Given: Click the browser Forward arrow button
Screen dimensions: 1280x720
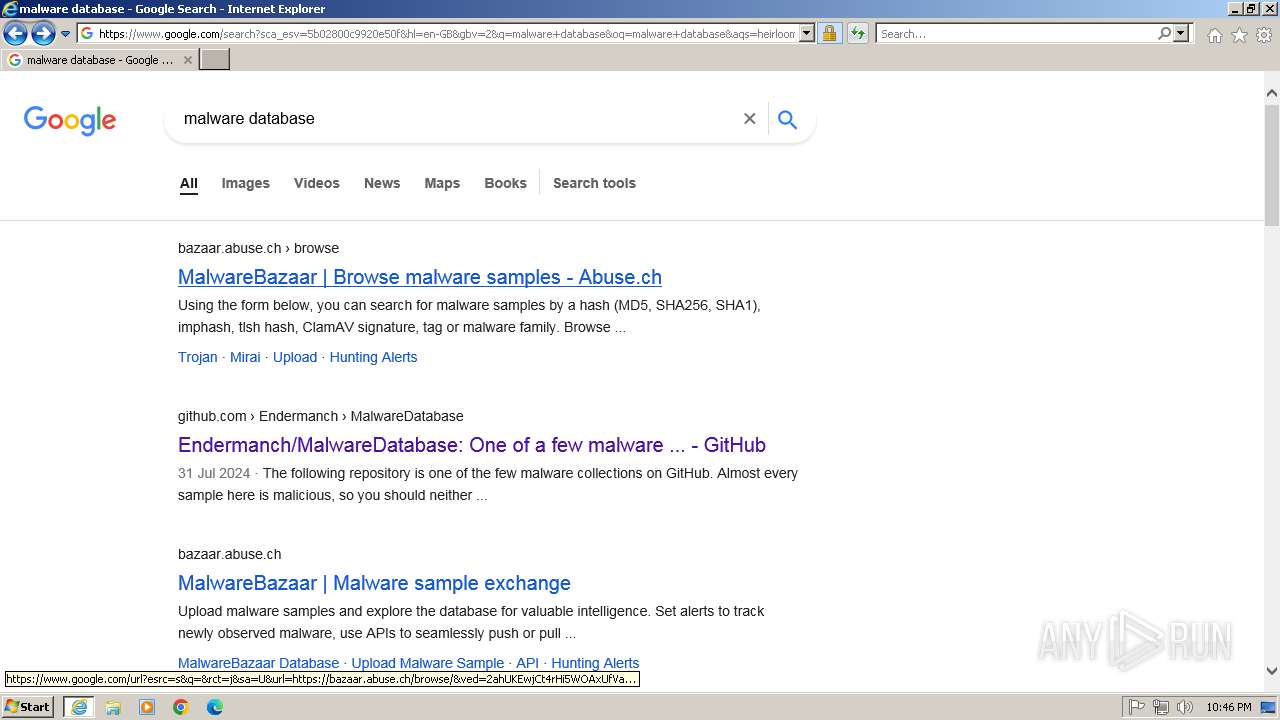Looking at the screenshot, I should (x=43, y=34).
